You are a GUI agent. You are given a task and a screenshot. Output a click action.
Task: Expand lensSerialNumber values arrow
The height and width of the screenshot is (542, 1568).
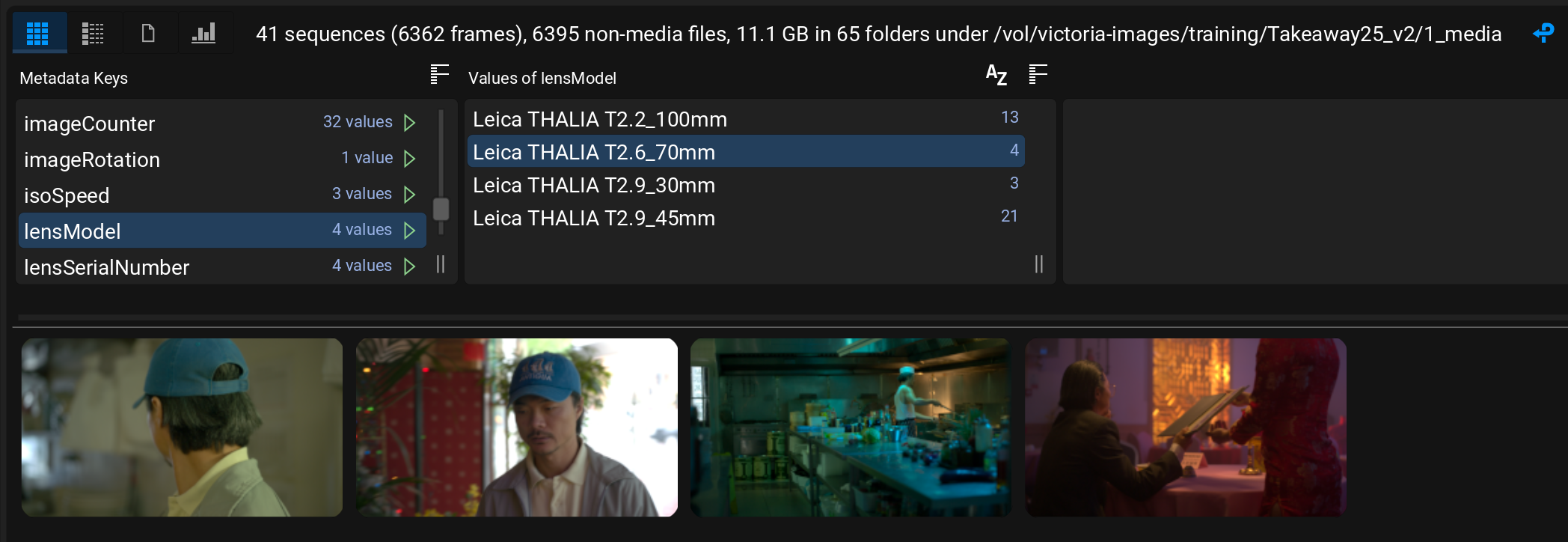(409, 267)
